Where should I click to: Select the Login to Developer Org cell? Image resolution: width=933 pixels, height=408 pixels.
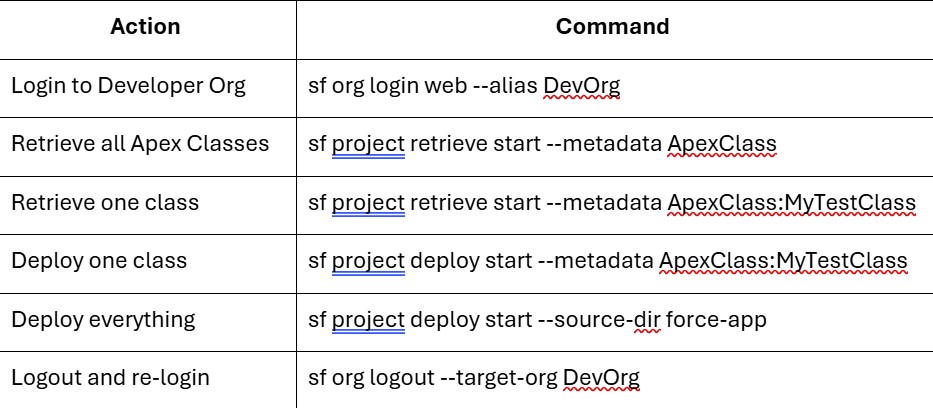(128, 85)
